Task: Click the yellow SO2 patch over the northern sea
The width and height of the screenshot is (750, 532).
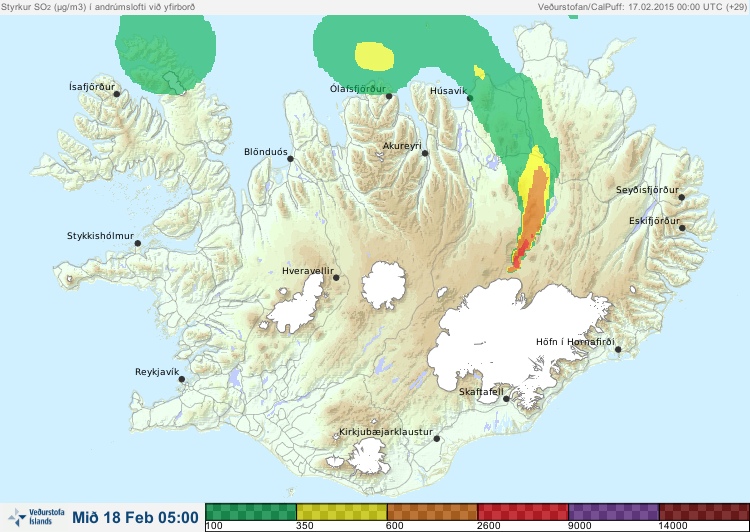Action: pyautogui.click(x=375, y=56)
